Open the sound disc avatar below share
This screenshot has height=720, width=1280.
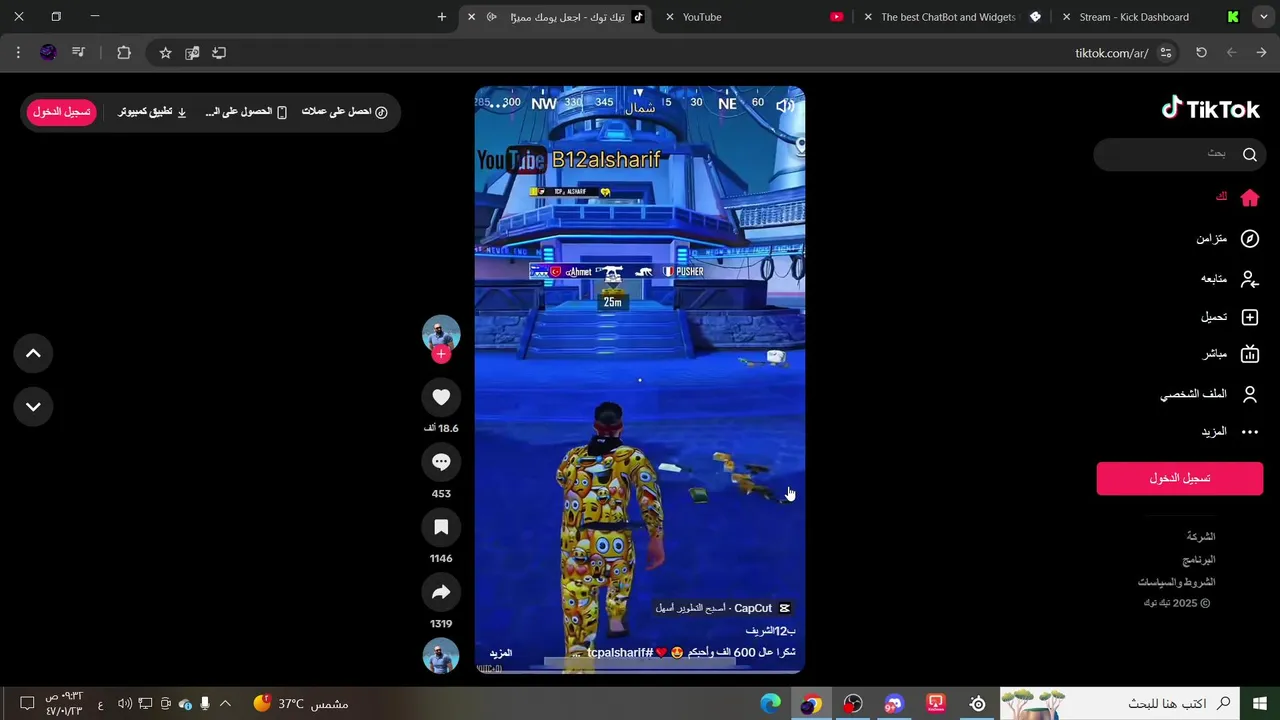click(441, 656)
